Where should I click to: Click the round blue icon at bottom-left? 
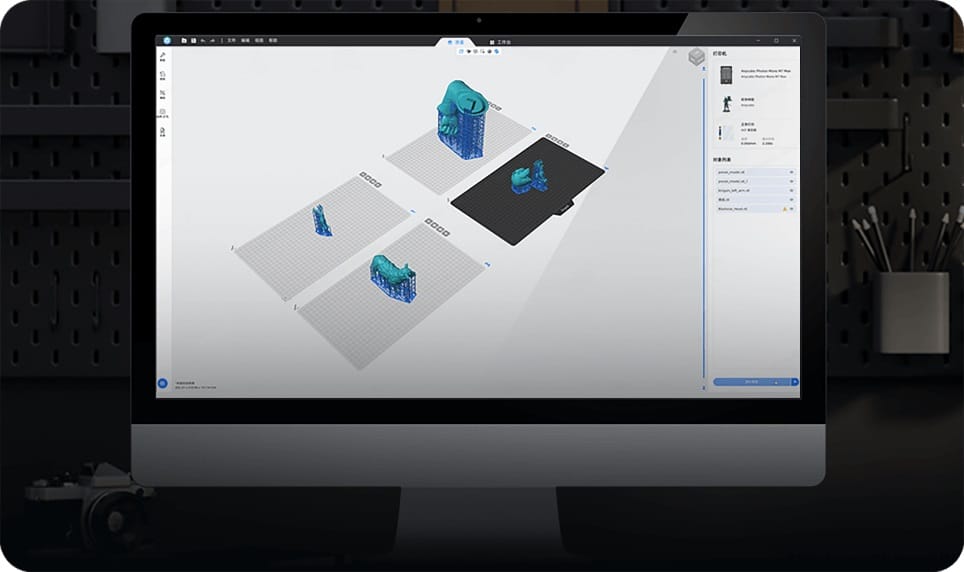point(162,382)
